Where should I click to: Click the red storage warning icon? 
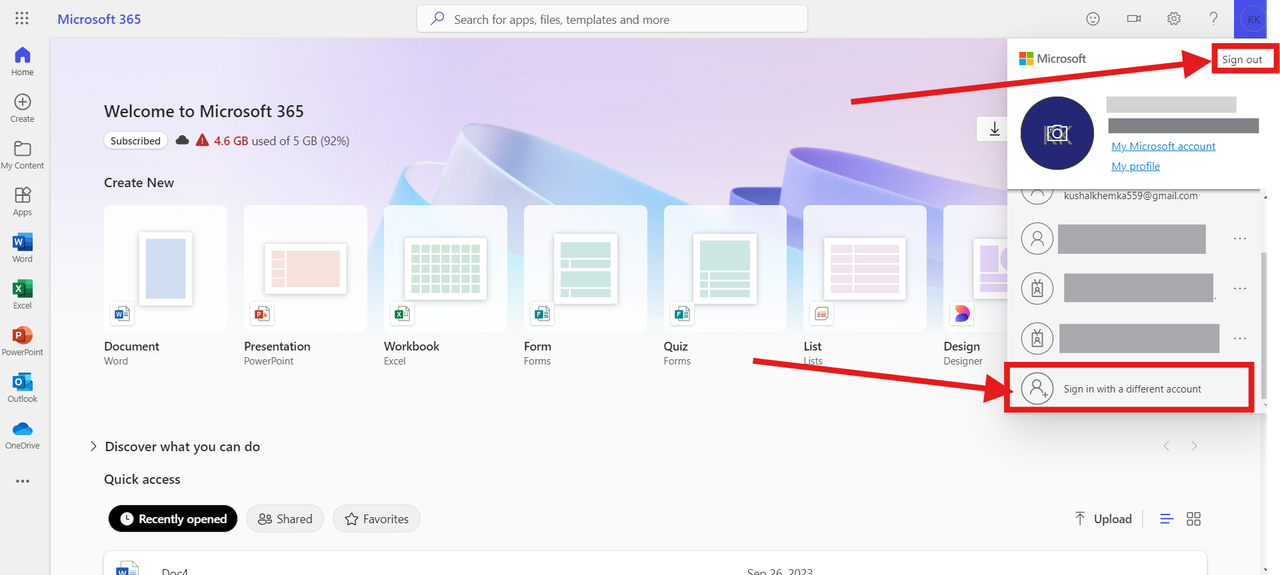coord(202,141)
